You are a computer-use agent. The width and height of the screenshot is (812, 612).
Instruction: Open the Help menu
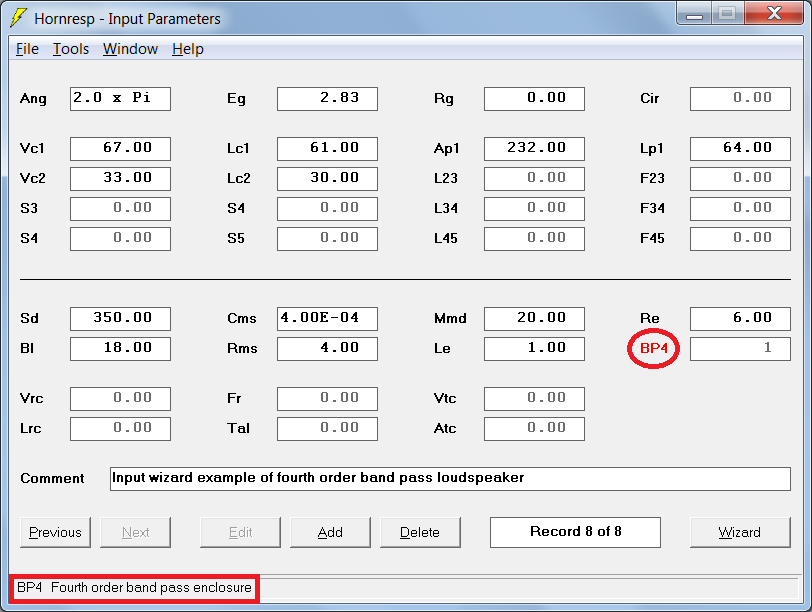pyautogui.click(x=187, y=49)
